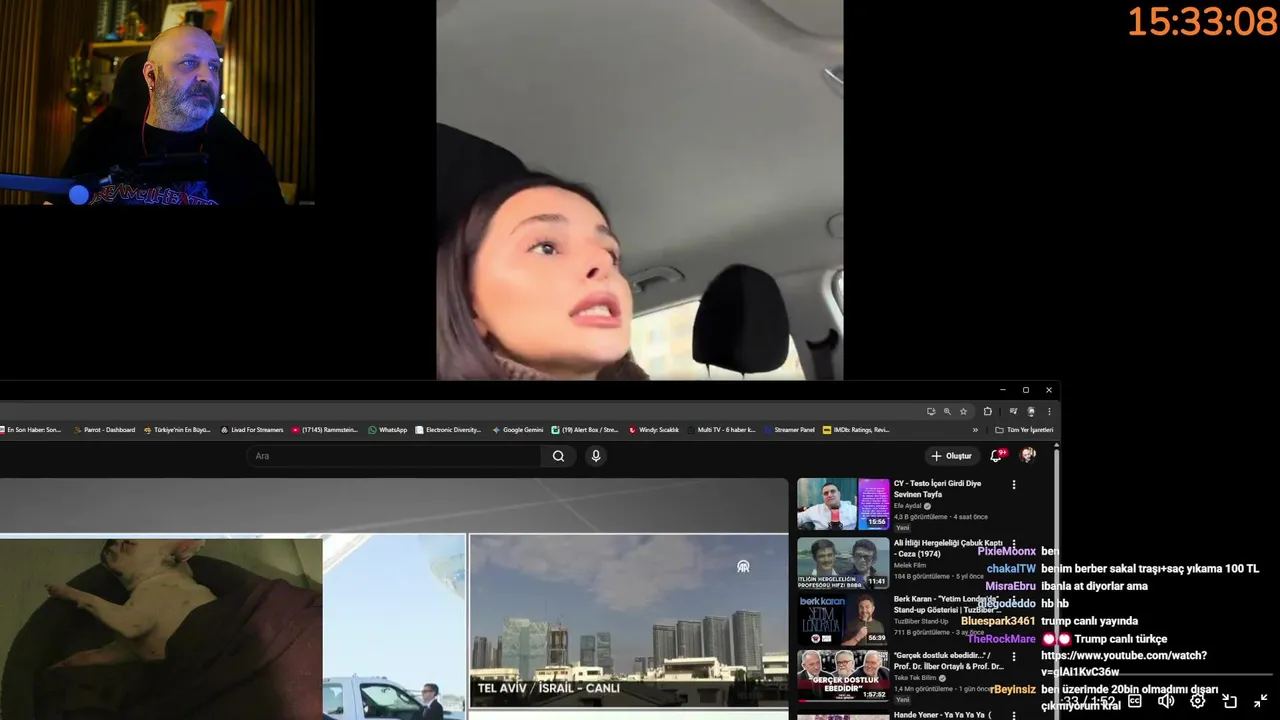Open Parrot - Dashboard bookmark
Image resolution: width=1280 pixels, height=720 pixels.
(104, 430)
